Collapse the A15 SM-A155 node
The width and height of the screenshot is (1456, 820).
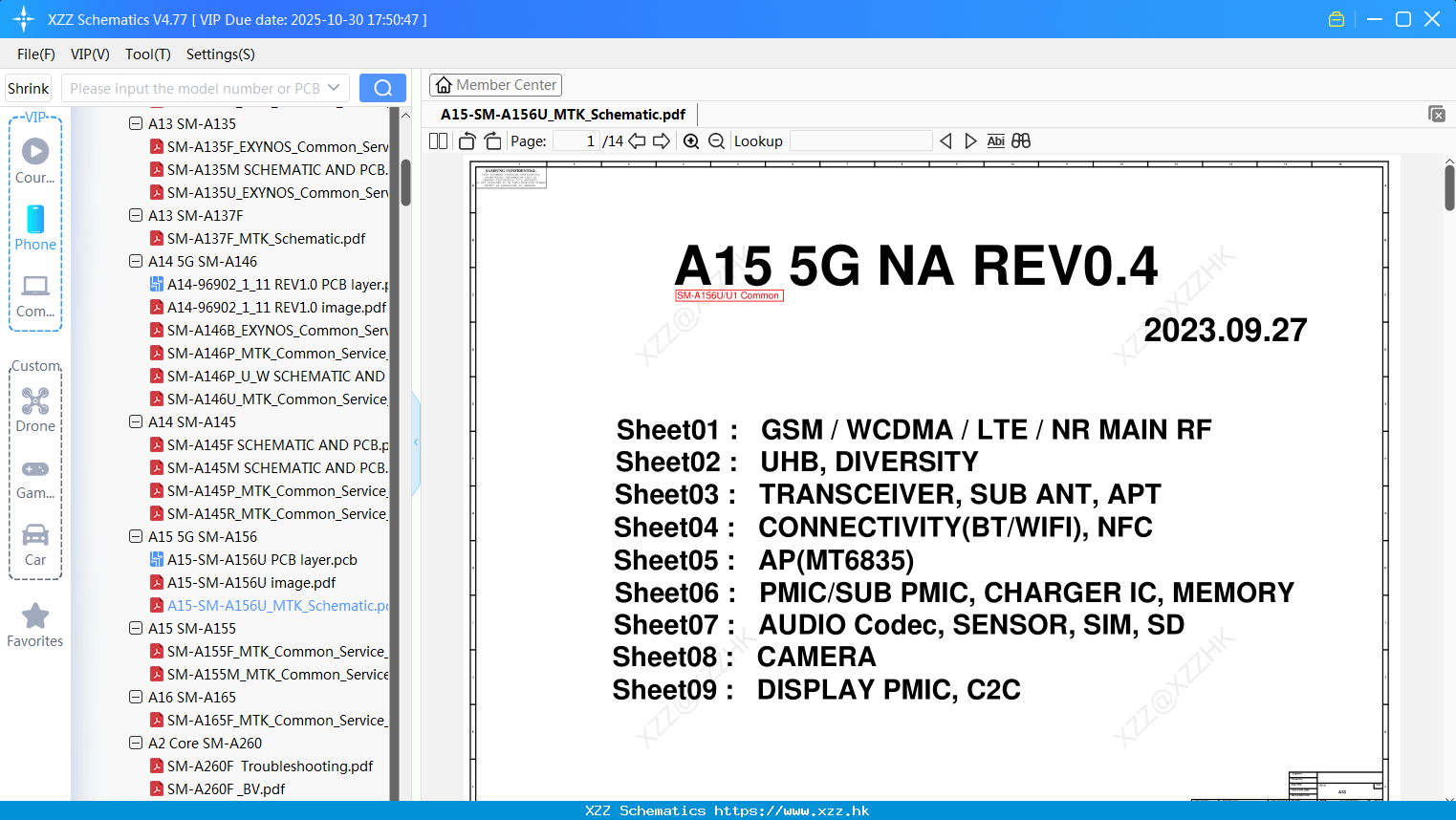point(136,628)
